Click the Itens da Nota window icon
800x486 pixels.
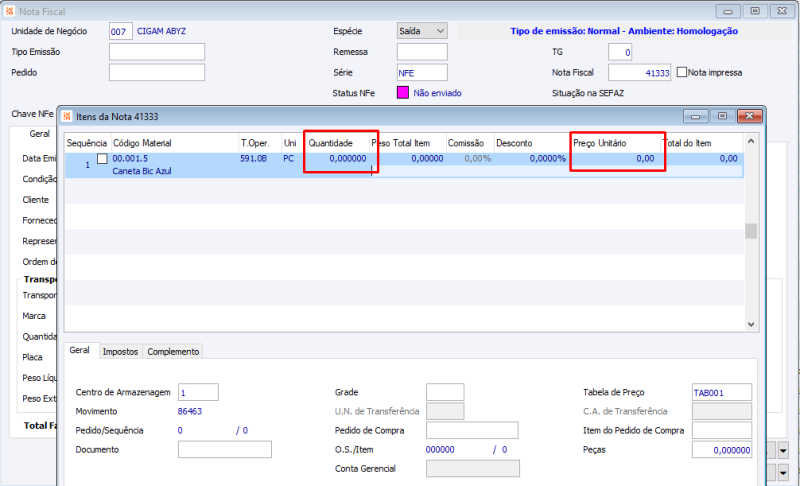[67, 116]
